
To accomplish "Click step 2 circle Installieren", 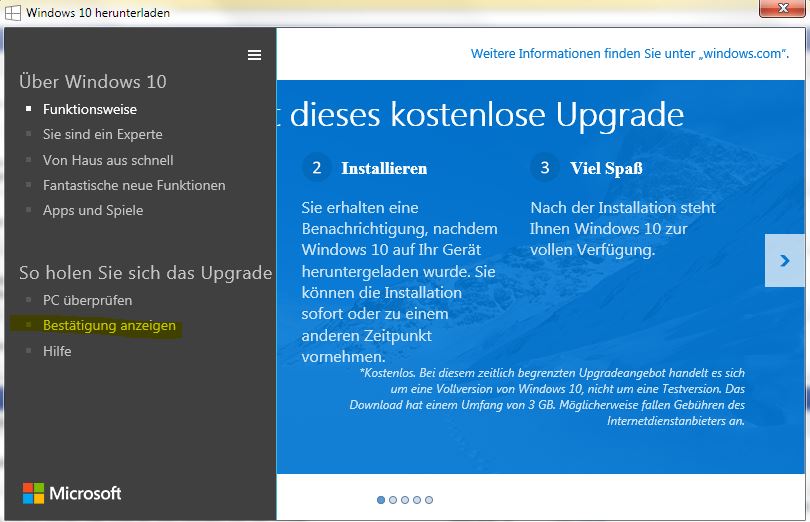I will pyautogui.click(x=317, y=167).
